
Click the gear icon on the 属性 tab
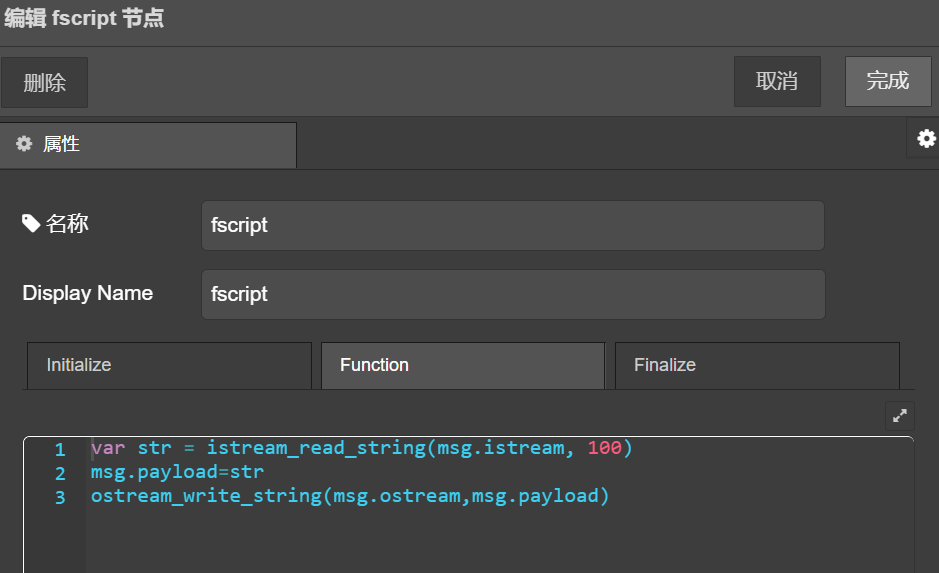point(24,144)
